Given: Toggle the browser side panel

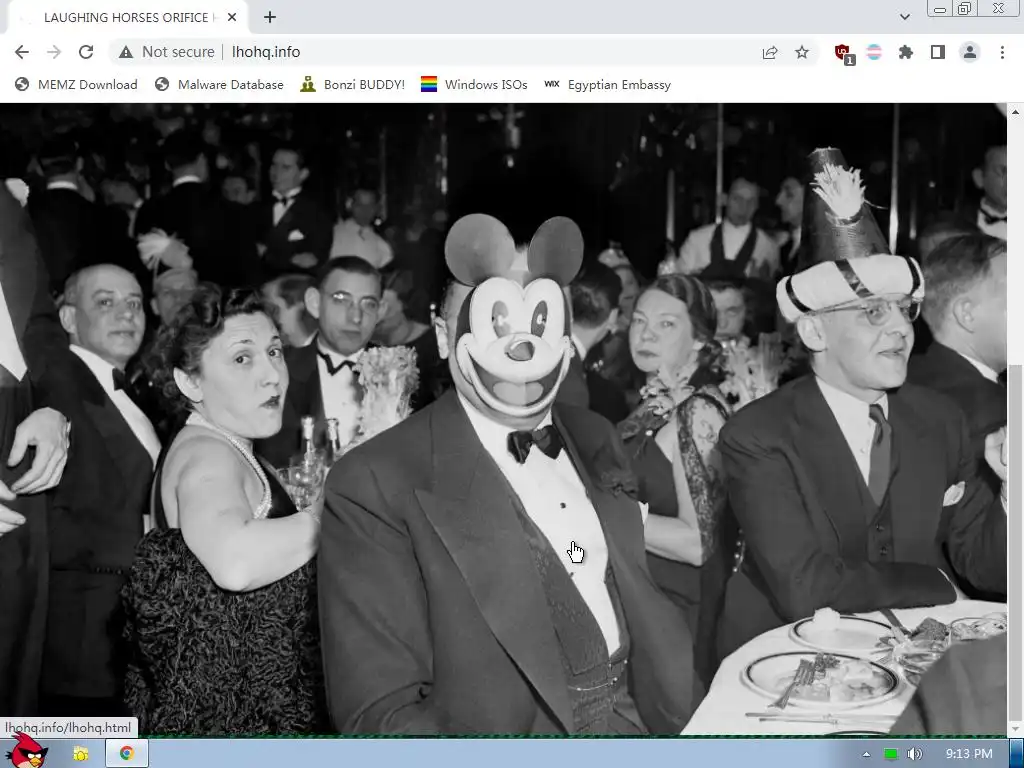Looking at the screenshot, I should (x=938, y=52).
